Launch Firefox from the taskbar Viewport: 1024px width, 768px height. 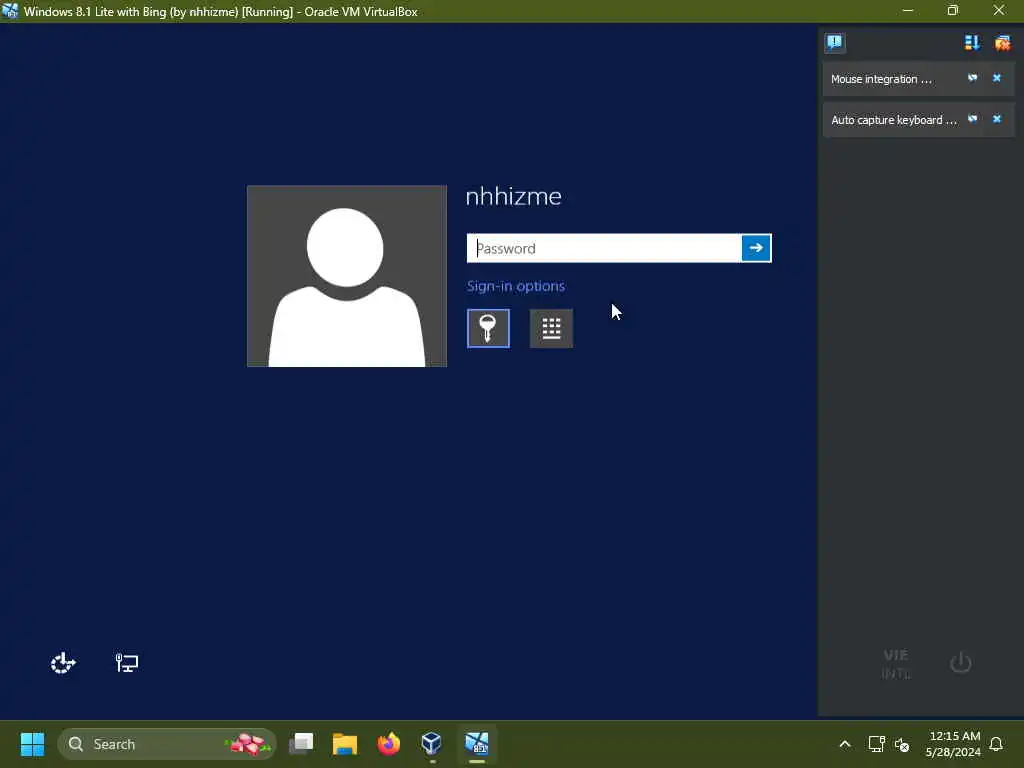pyautogui.click(x=389, y=744)
